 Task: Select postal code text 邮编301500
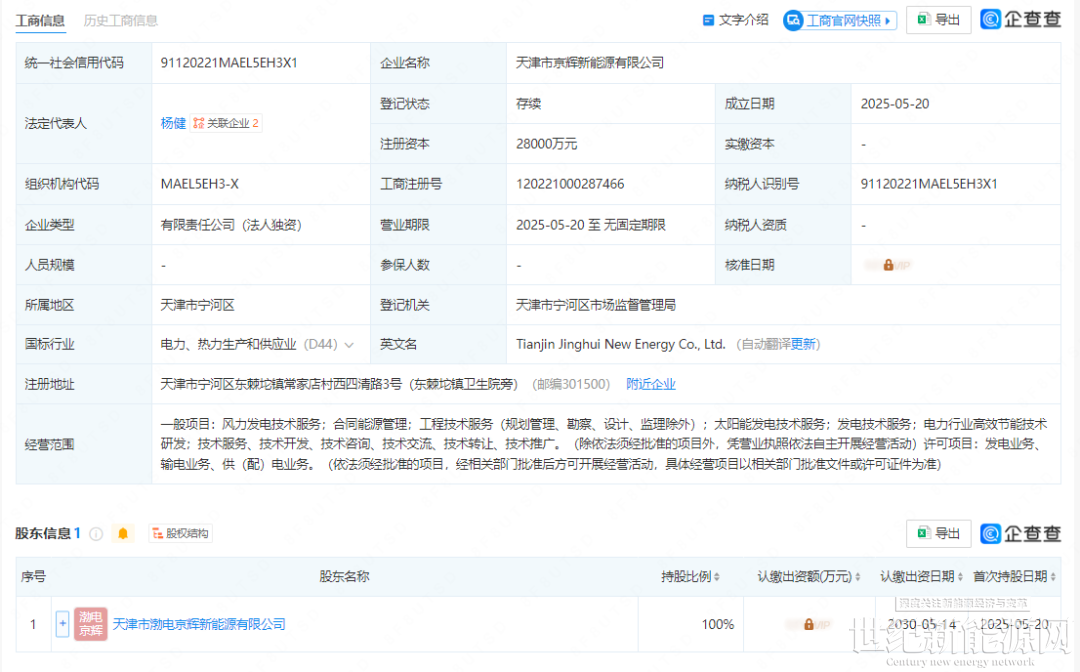click(x=571, y=384)
